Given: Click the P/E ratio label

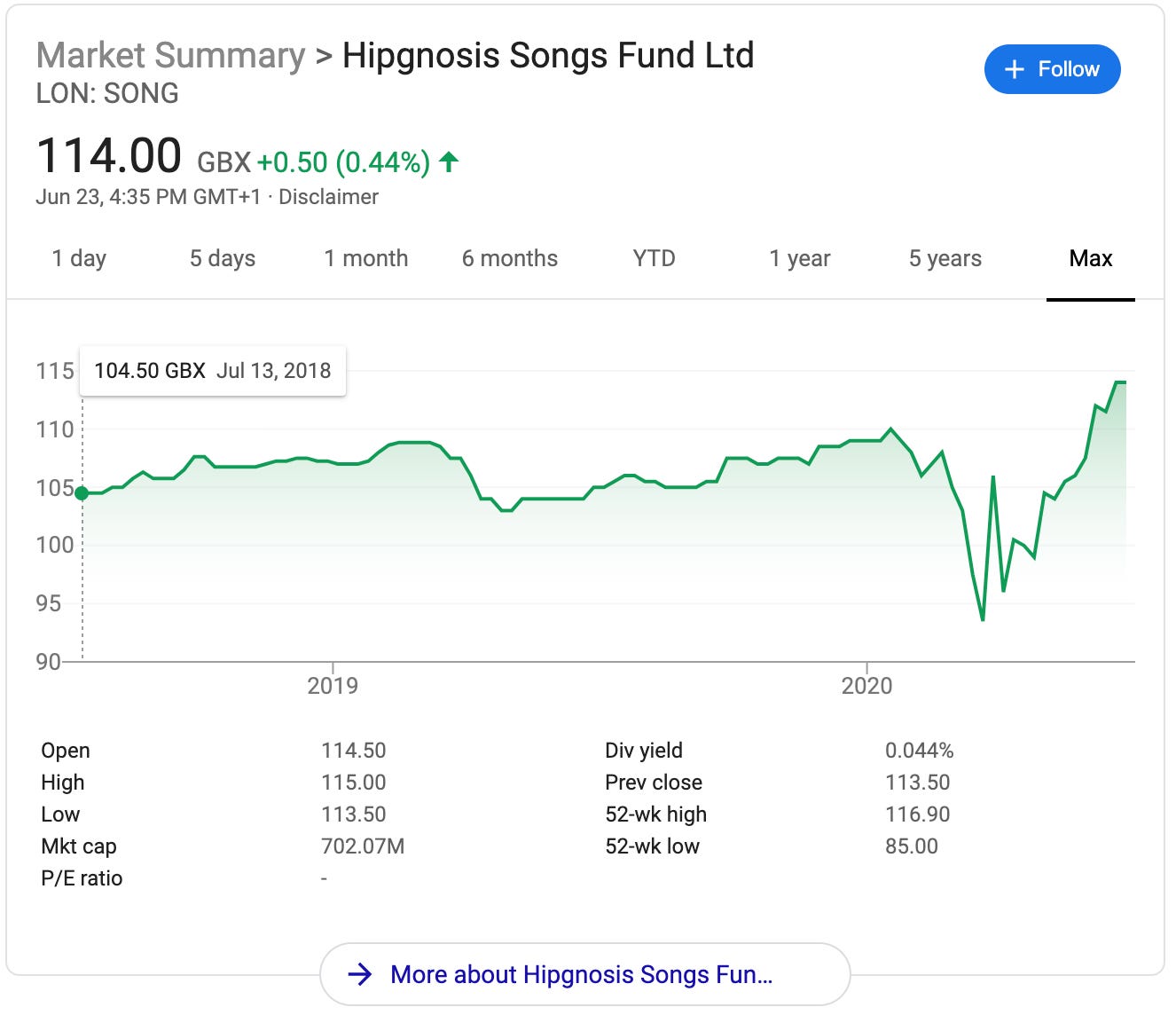Looking at the screenshot, I should [82, 878].
